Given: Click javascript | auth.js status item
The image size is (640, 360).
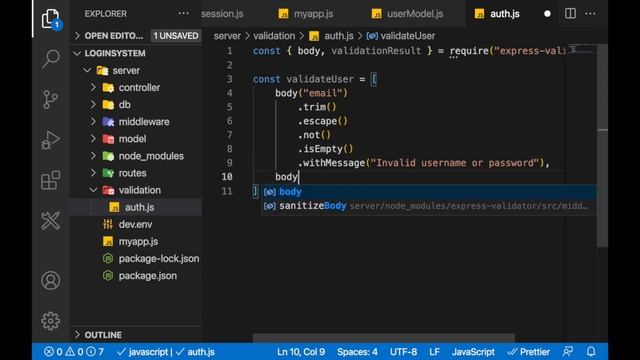Looking at the screenshot, I should (166, 351).
